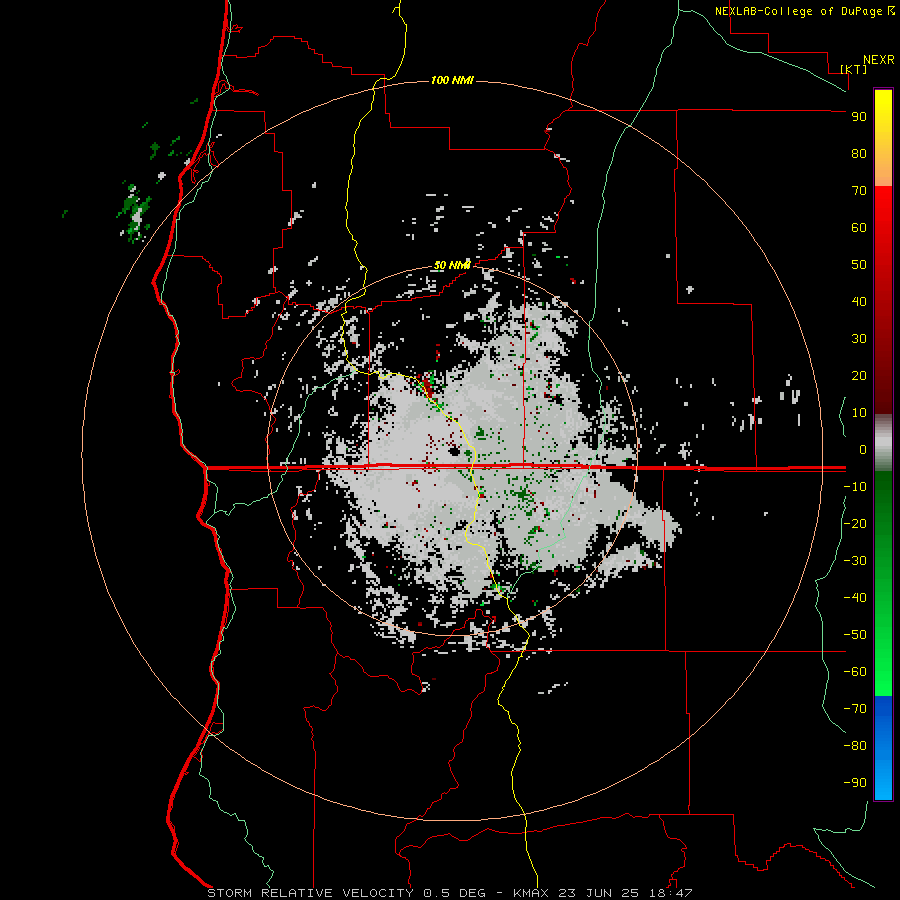Image resolution: width=900 pixels, height=900 pixels.
Task: Click the -80 value on velocity scale
Action: [x=855, y=746]
